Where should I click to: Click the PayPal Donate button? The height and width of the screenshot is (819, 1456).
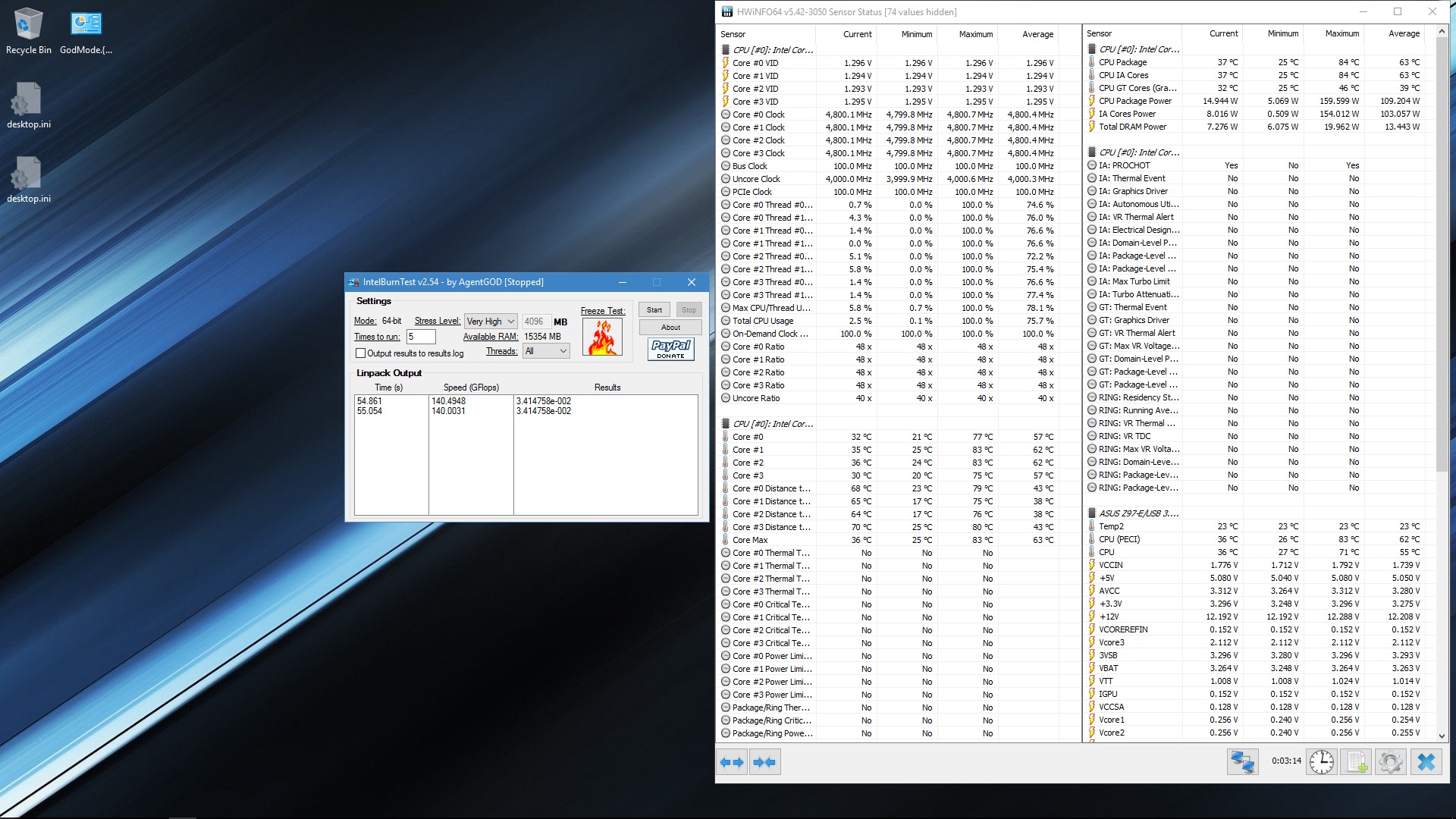(671, 349)
